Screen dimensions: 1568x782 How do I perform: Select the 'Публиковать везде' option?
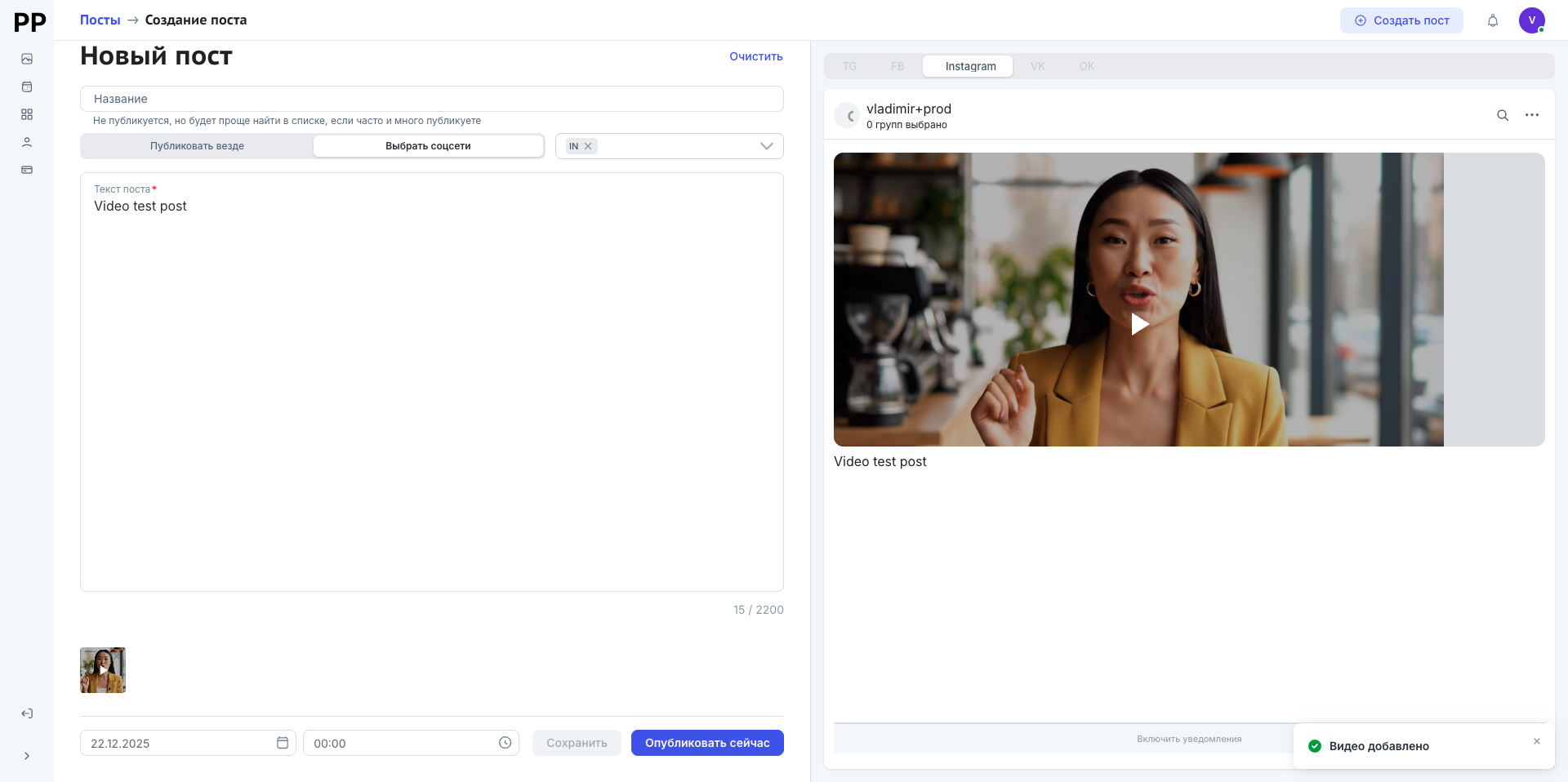coord(197,146)
